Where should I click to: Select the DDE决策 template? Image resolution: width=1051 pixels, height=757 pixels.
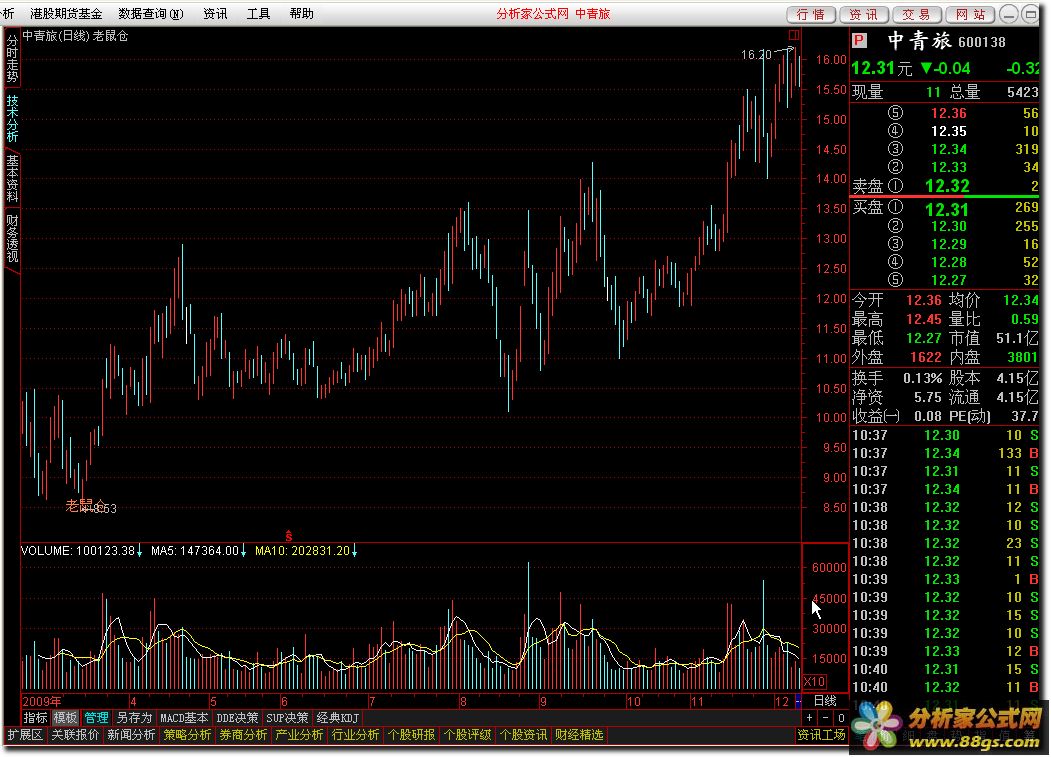[x=237, y=718]
